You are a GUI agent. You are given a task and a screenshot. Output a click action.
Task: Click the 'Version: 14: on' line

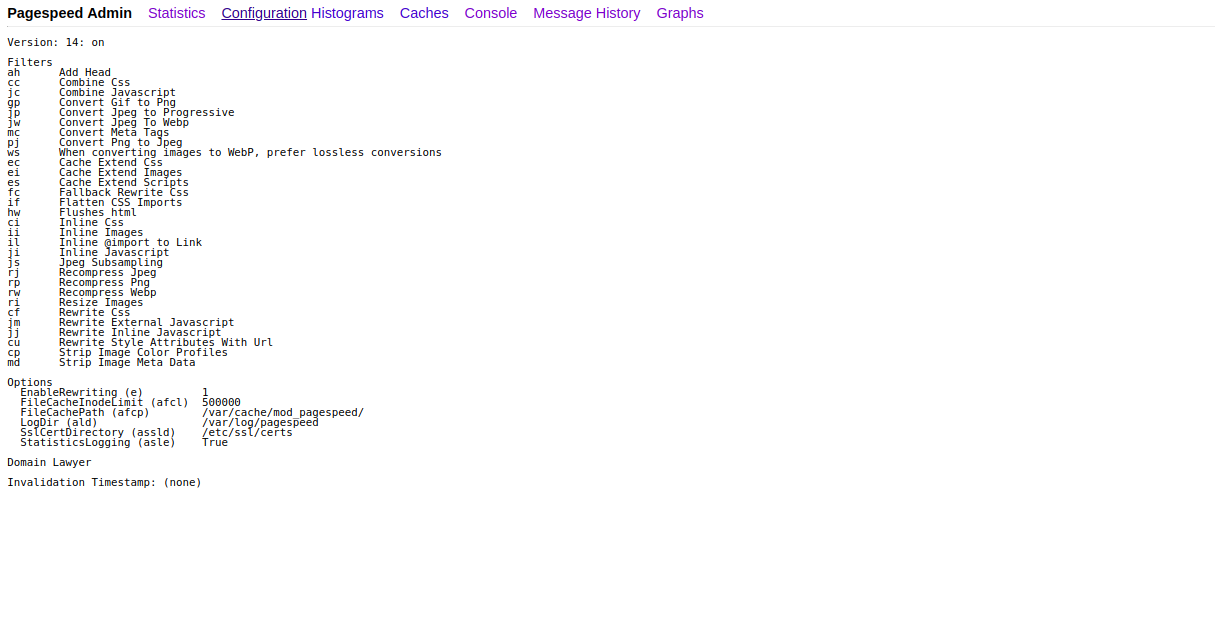pos(56,42)
